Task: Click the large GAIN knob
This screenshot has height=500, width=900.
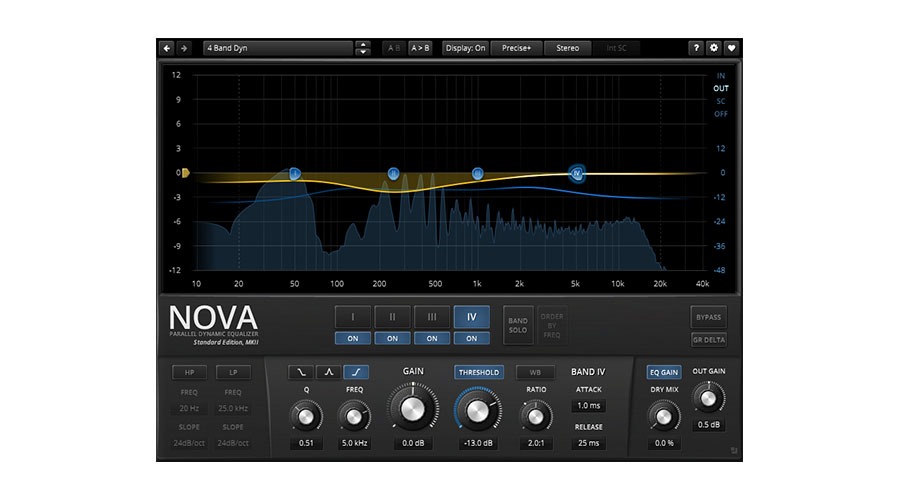Action: pyautogui.click(x=413, y=409)
